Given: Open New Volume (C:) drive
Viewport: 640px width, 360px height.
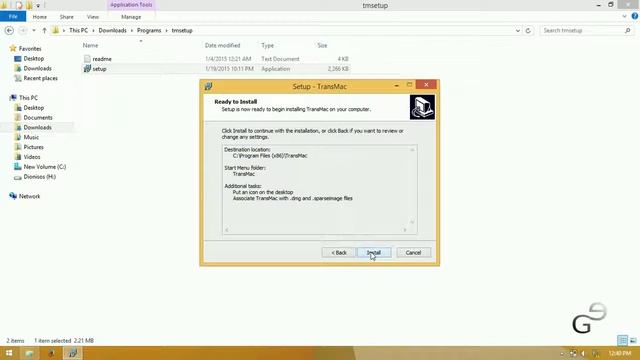Looking at the screenshot, I should tap(44, 167).
